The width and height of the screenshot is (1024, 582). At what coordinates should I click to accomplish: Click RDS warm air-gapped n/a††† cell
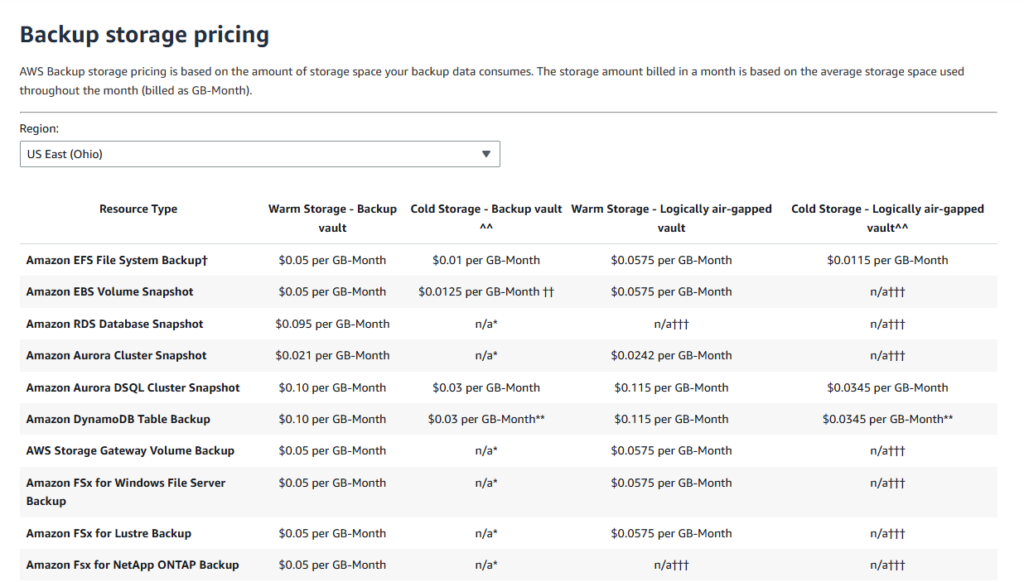point(671,324)
